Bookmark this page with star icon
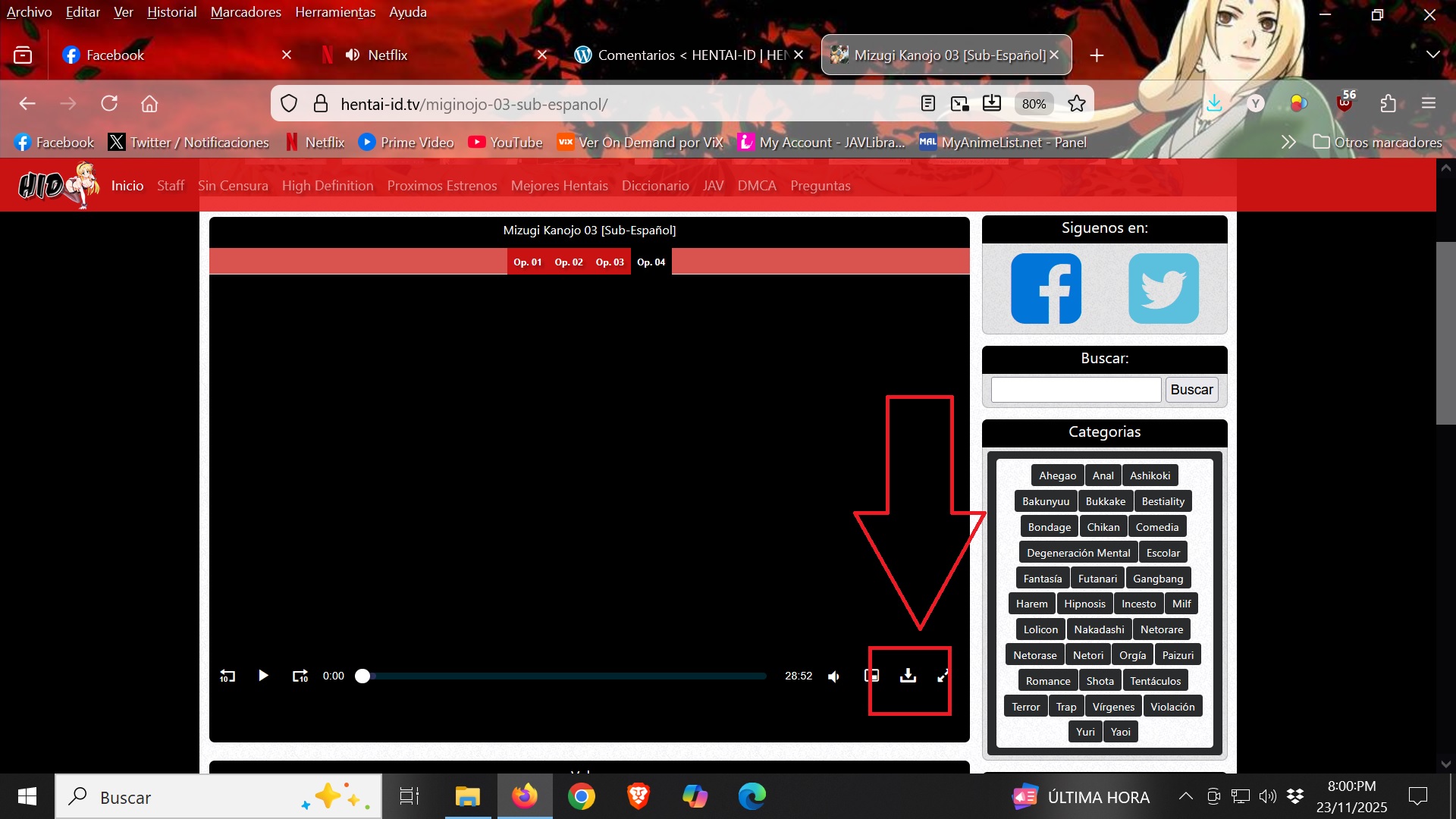This screenshot has width=1456, height=819. [1076, 104]
